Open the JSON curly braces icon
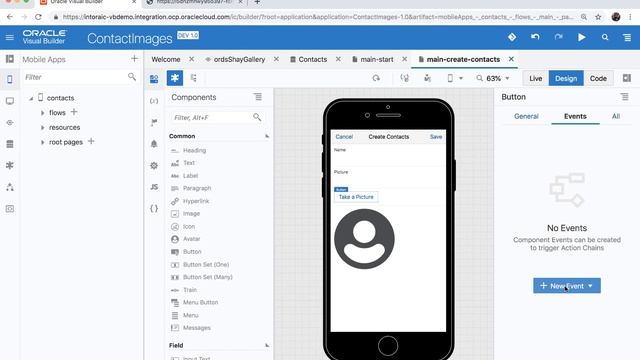640x360 pixels. [154, 209]
